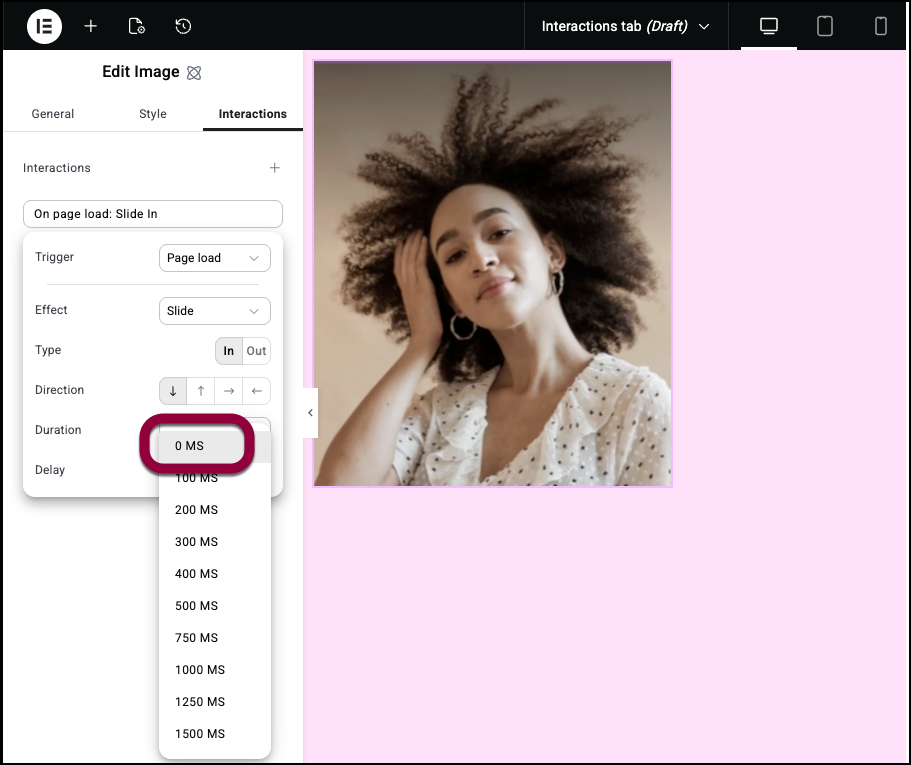Choose the upward arrow direction
The width and height of the screenshot is (911, 765).
pos(201,391)
